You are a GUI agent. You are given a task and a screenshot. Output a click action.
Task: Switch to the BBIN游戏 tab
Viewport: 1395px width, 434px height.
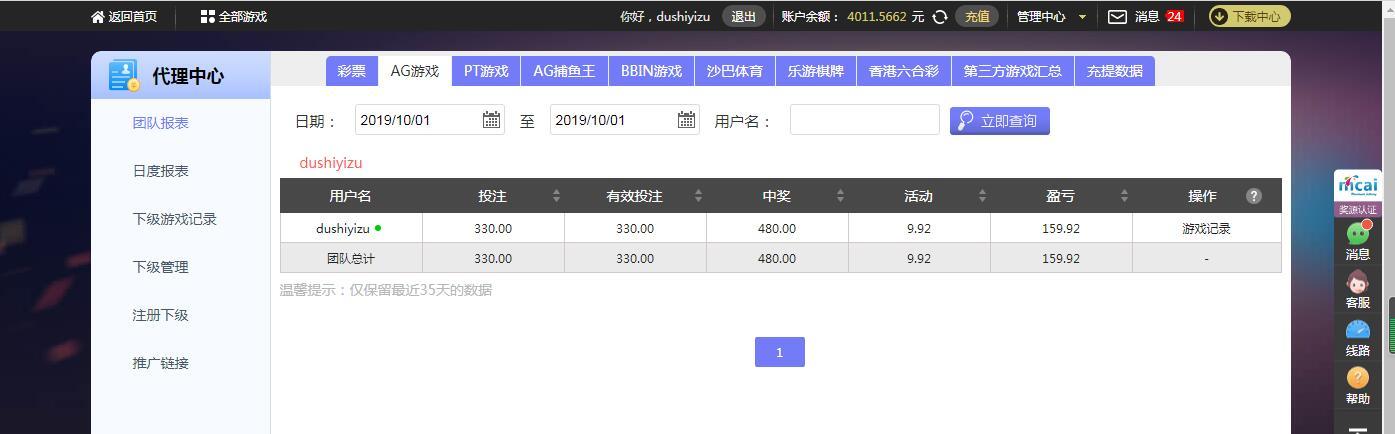(651, 71)
